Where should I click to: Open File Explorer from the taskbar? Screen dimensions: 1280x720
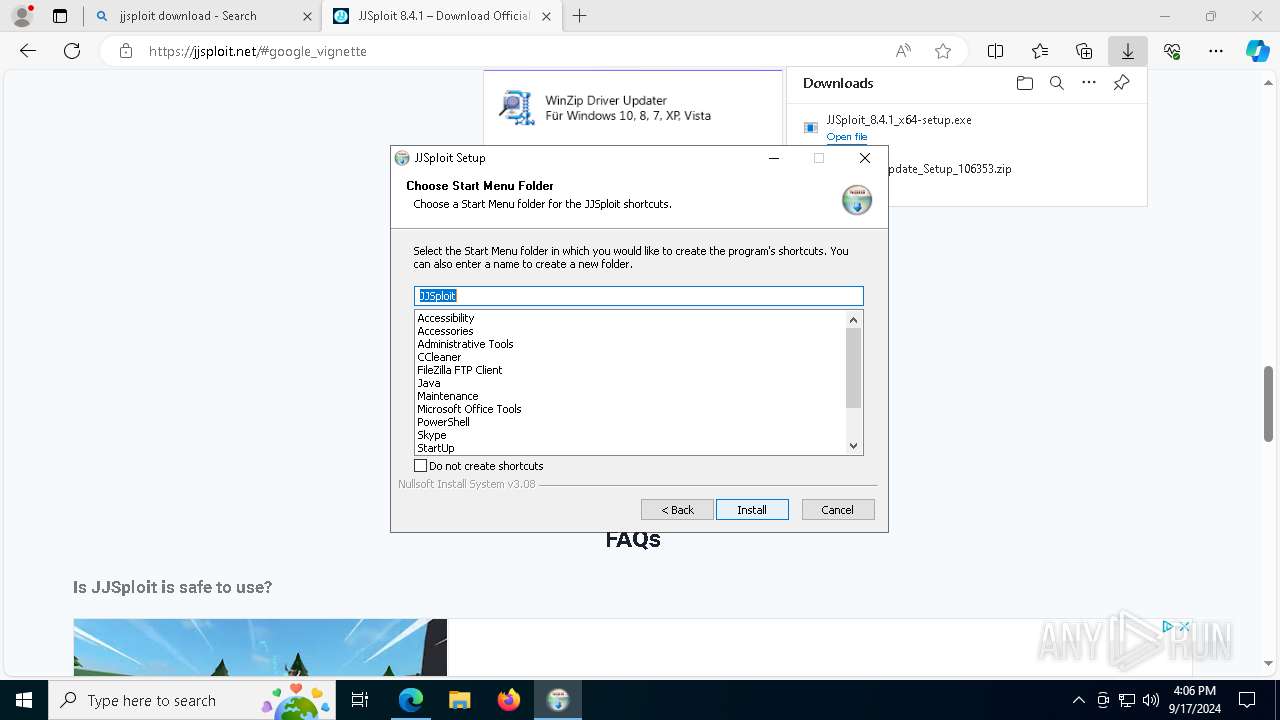[x=459, y=700]
